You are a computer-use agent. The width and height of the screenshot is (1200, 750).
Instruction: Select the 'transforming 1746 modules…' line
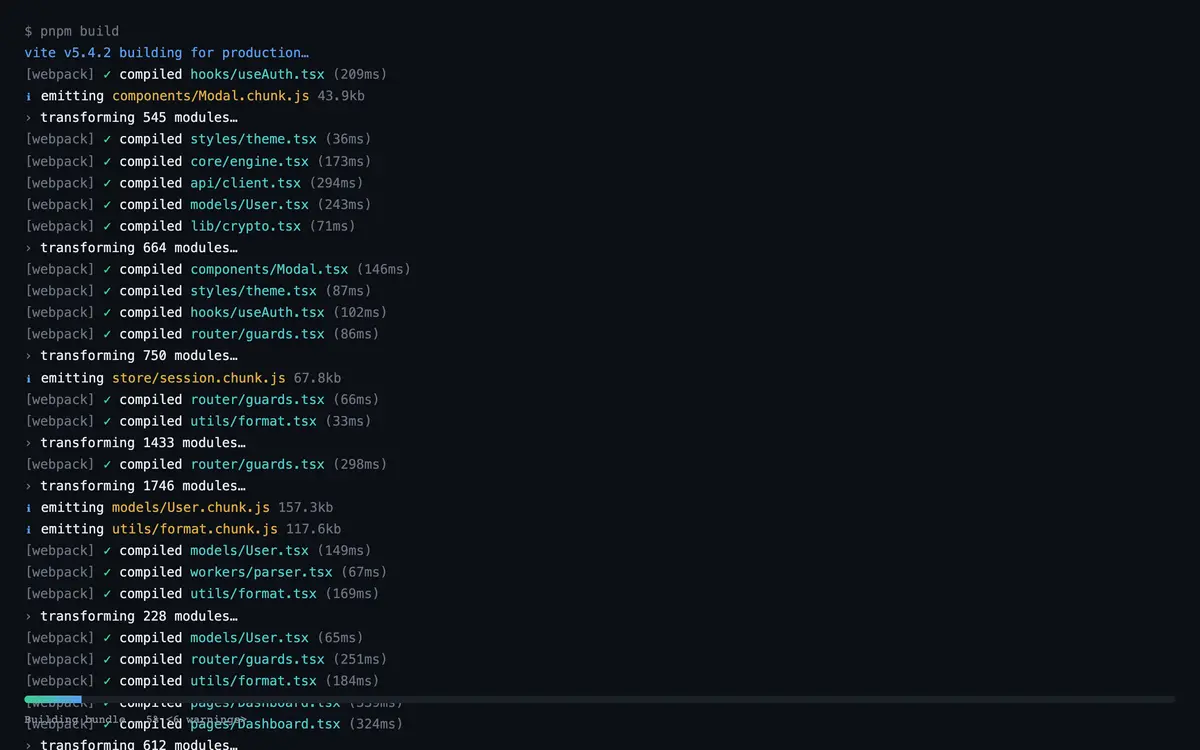click(x=135, y=486)
